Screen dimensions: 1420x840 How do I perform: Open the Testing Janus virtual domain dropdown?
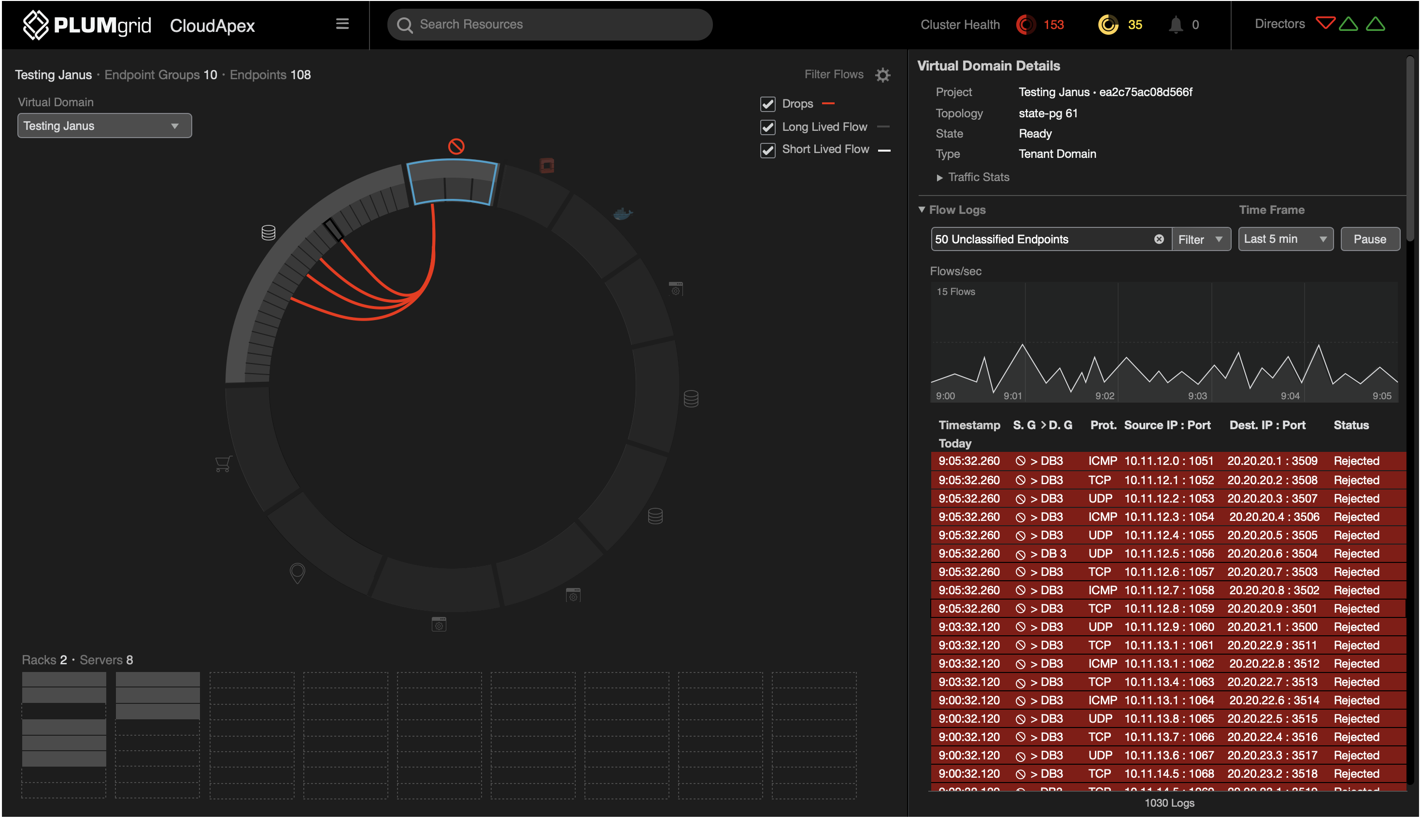105,126
